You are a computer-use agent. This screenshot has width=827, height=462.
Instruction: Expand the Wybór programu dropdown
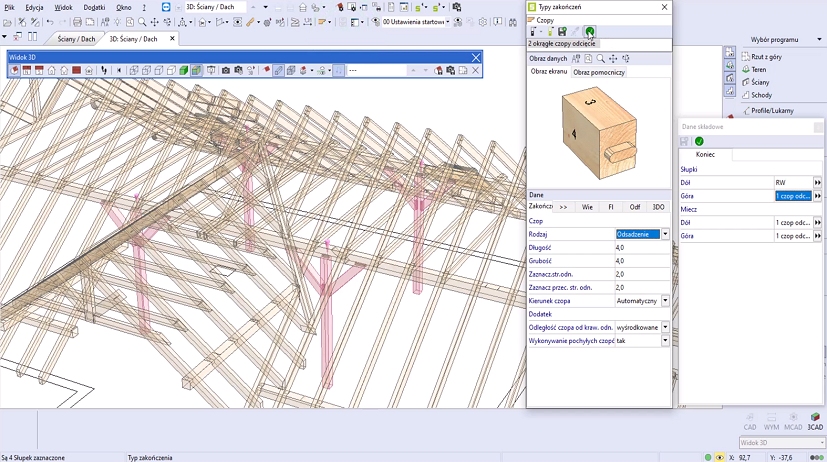(820, 40)
